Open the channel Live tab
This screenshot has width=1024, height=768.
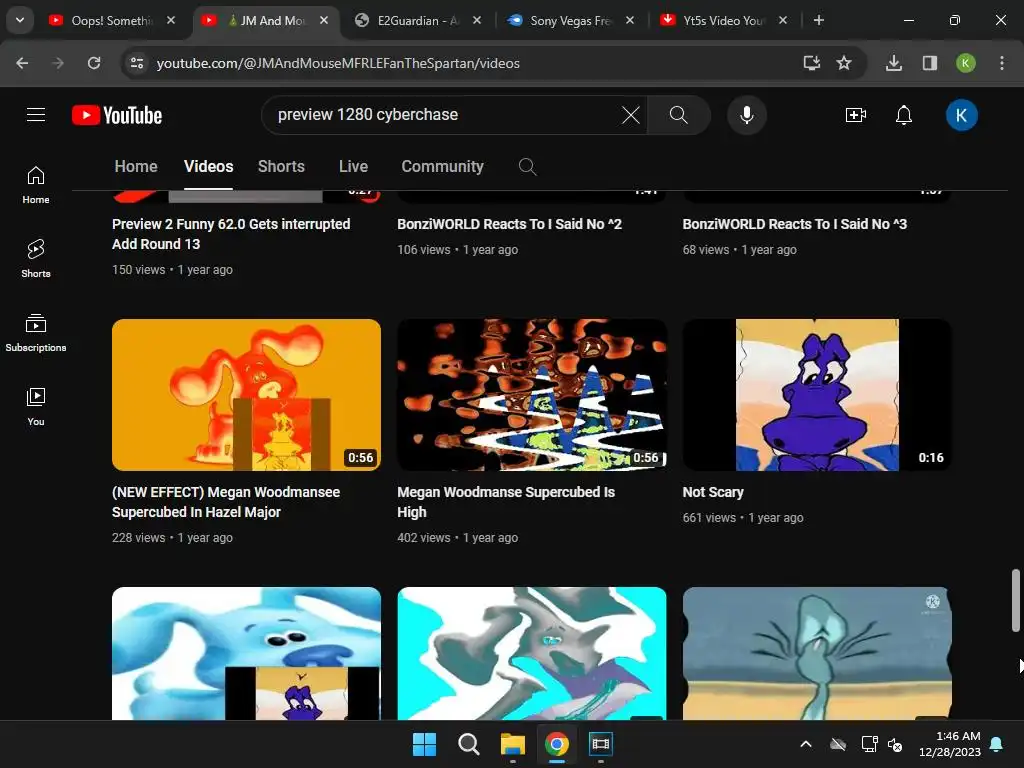coord(353,167)
